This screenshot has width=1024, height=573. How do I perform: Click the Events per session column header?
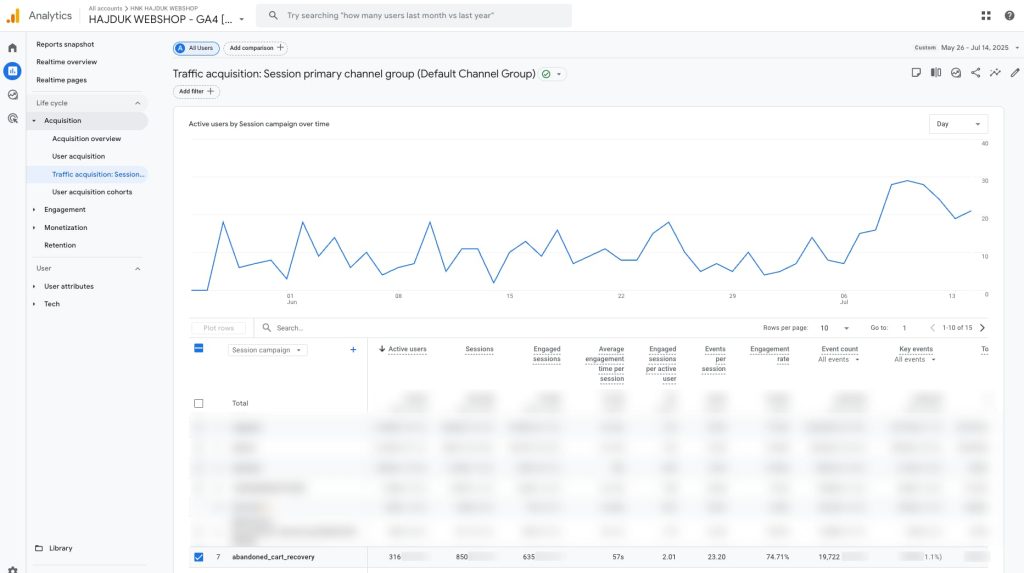click(714, 359)
